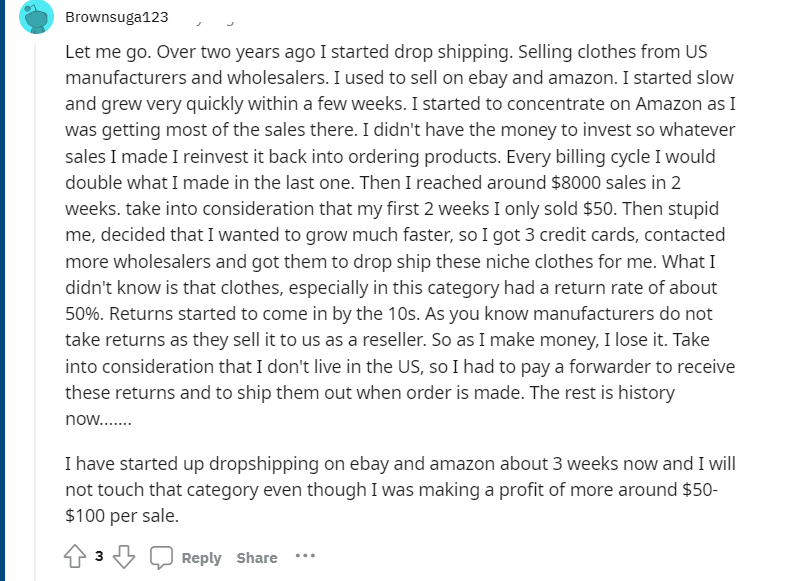The image size is (793, 581).
Task: Click the opening words "Let me go"
Action: [x=107, y=52]
